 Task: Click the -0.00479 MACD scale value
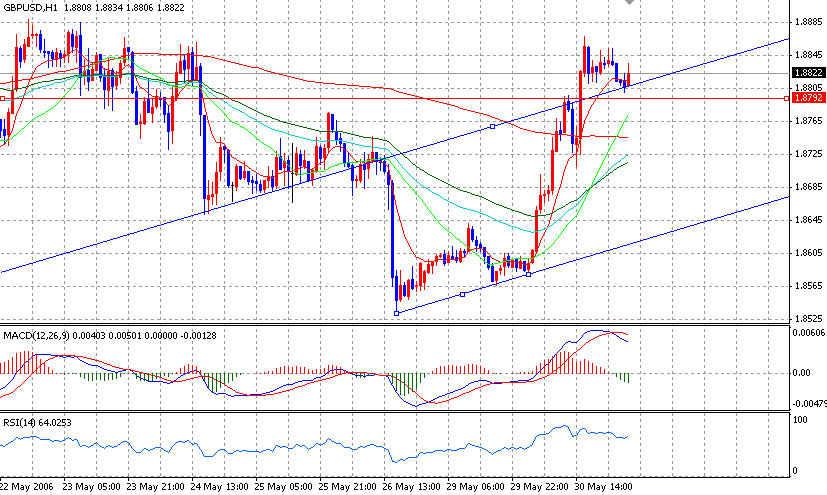pyautogui.click(x=810, y=404)
